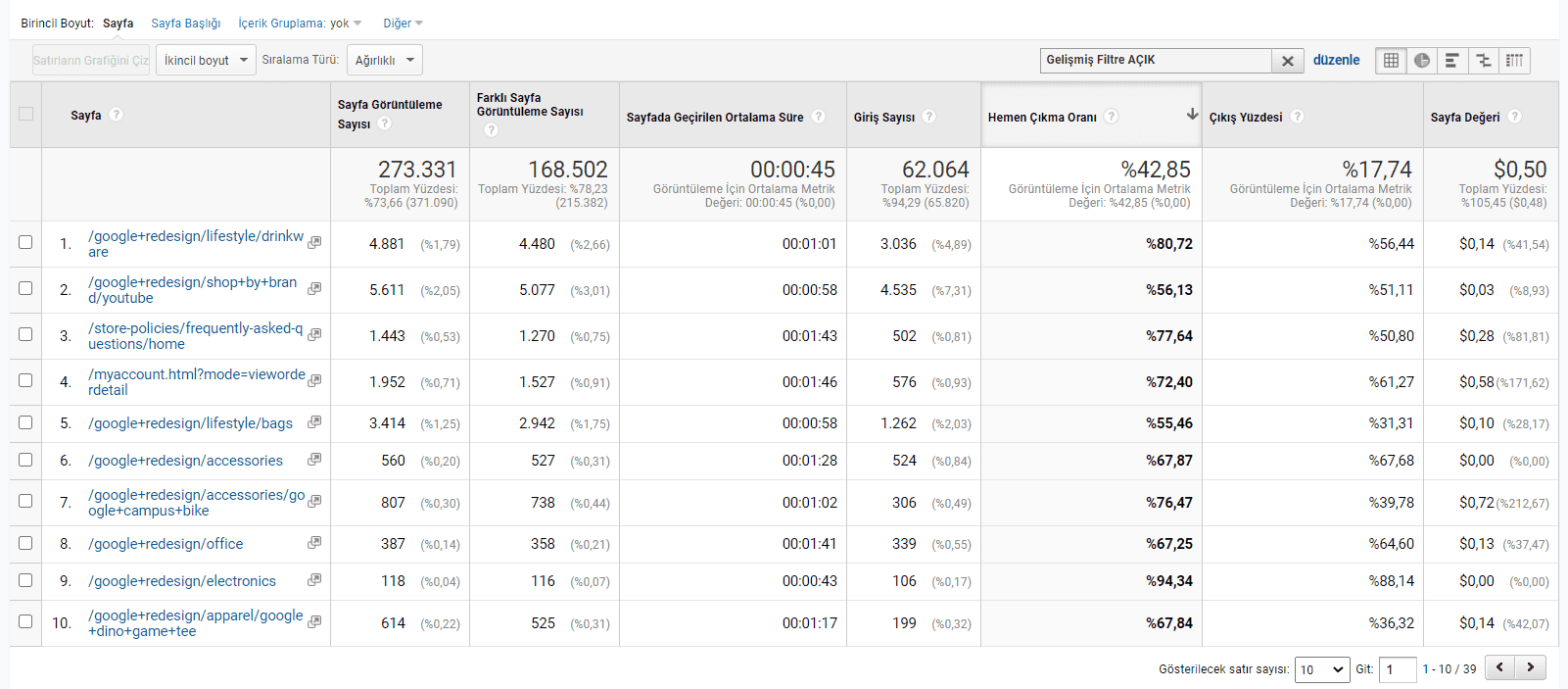
Task: Switch to the comparison view icon
Action: click(x=1484, y=61)
